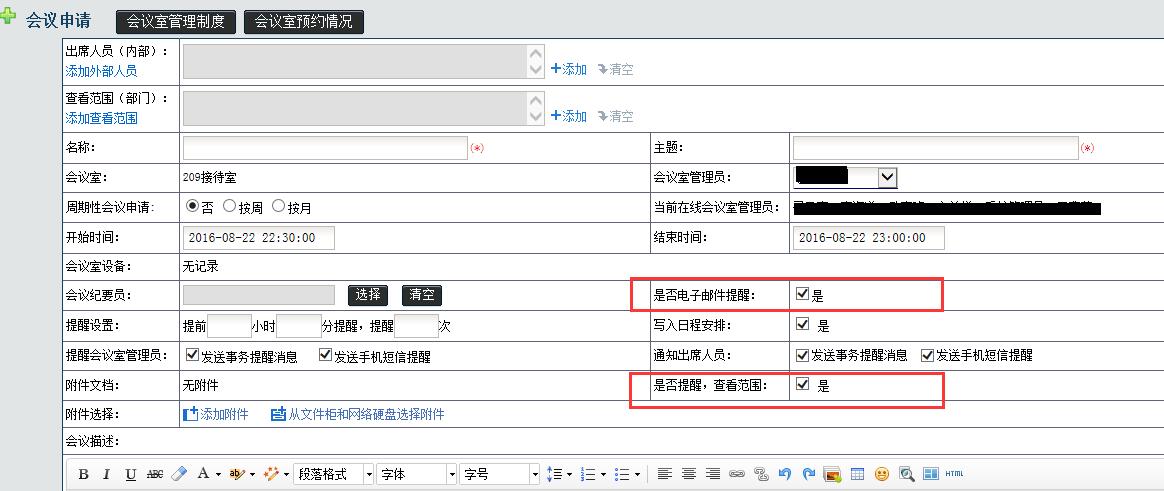This screenshot has height=491, width=1164.
Task: Uncheck the 是否电子邮件提醒 checkbox
Action: click(802, 295)
